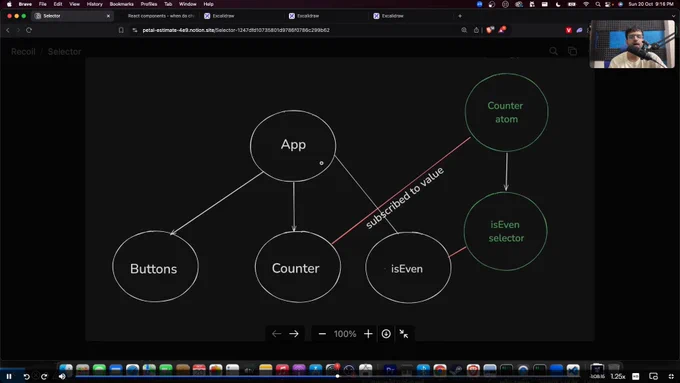Click the presenter webcam thumbnail
The height and width of the screenshot is (383, 680).
[632, 44]
